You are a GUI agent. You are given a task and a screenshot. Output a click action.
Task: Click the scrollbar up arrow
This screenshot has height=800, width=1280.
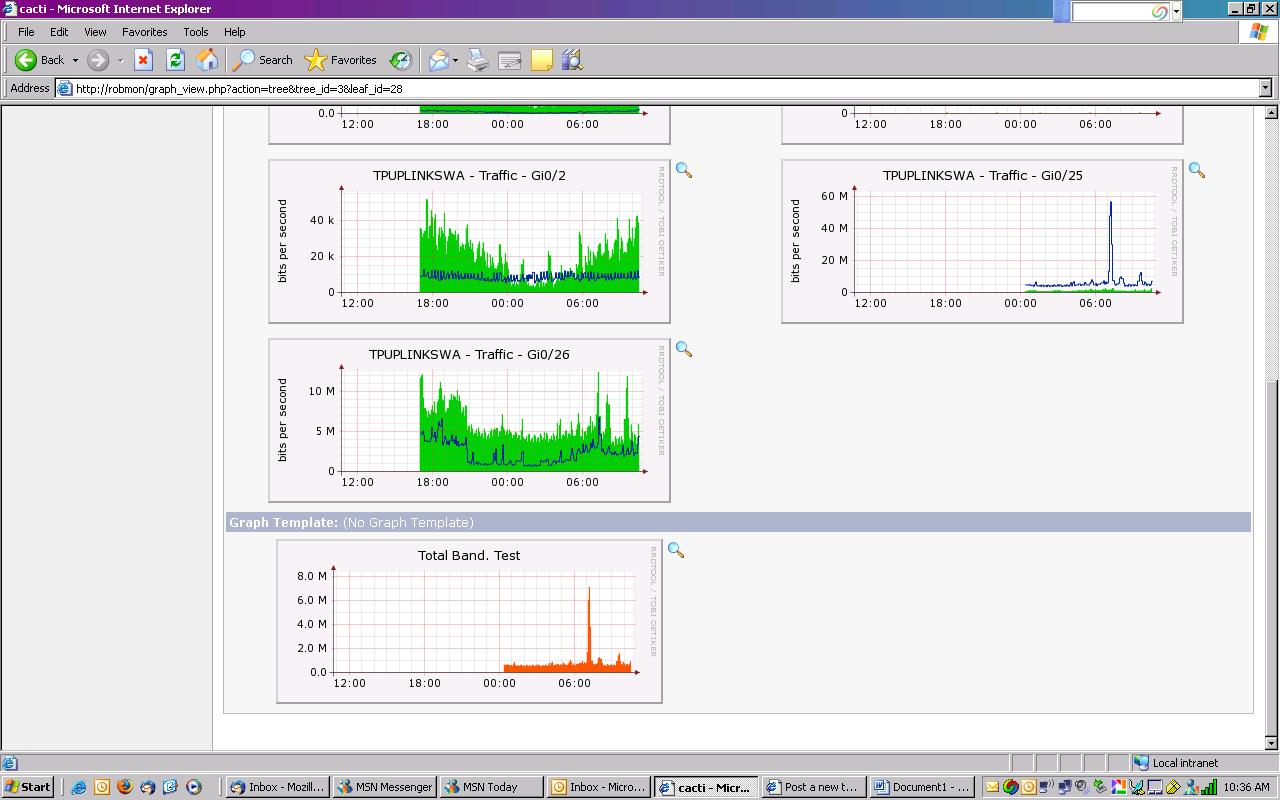[x=1272, y=112]
